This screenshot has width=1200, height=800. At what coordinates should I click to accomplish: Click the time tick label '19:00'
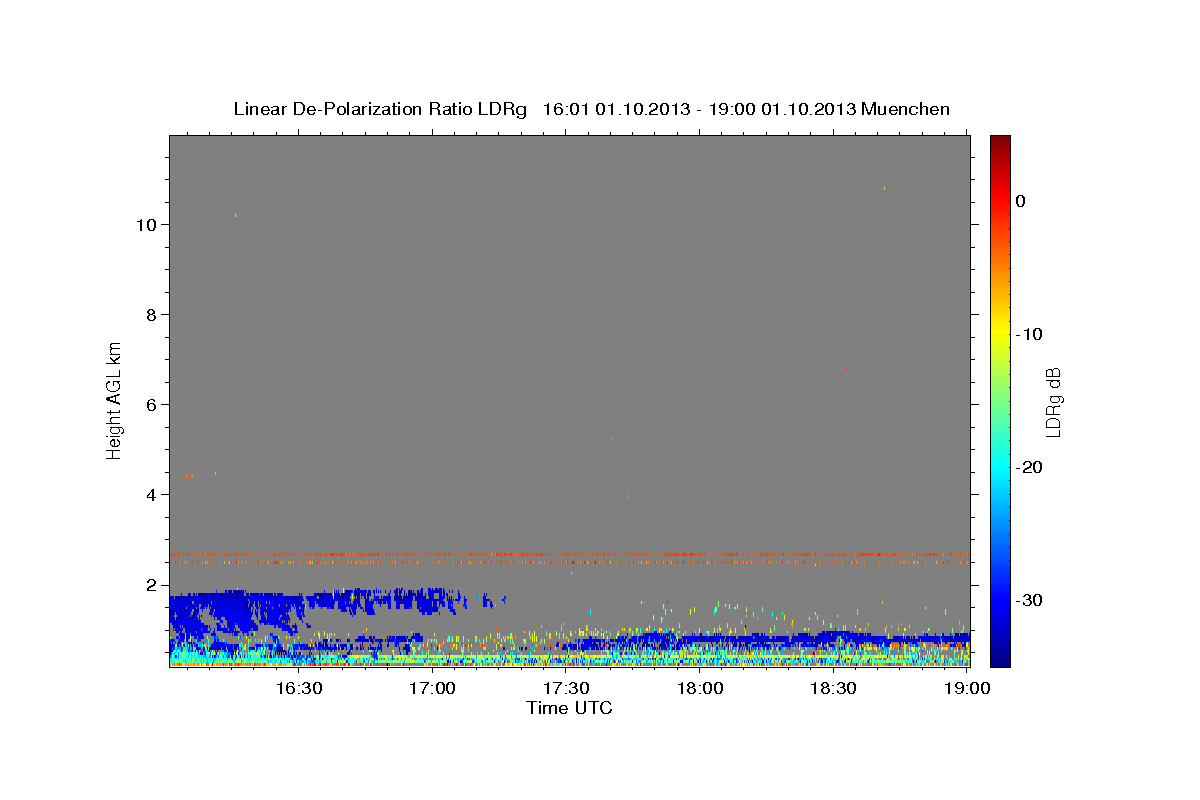click(966, 688)
